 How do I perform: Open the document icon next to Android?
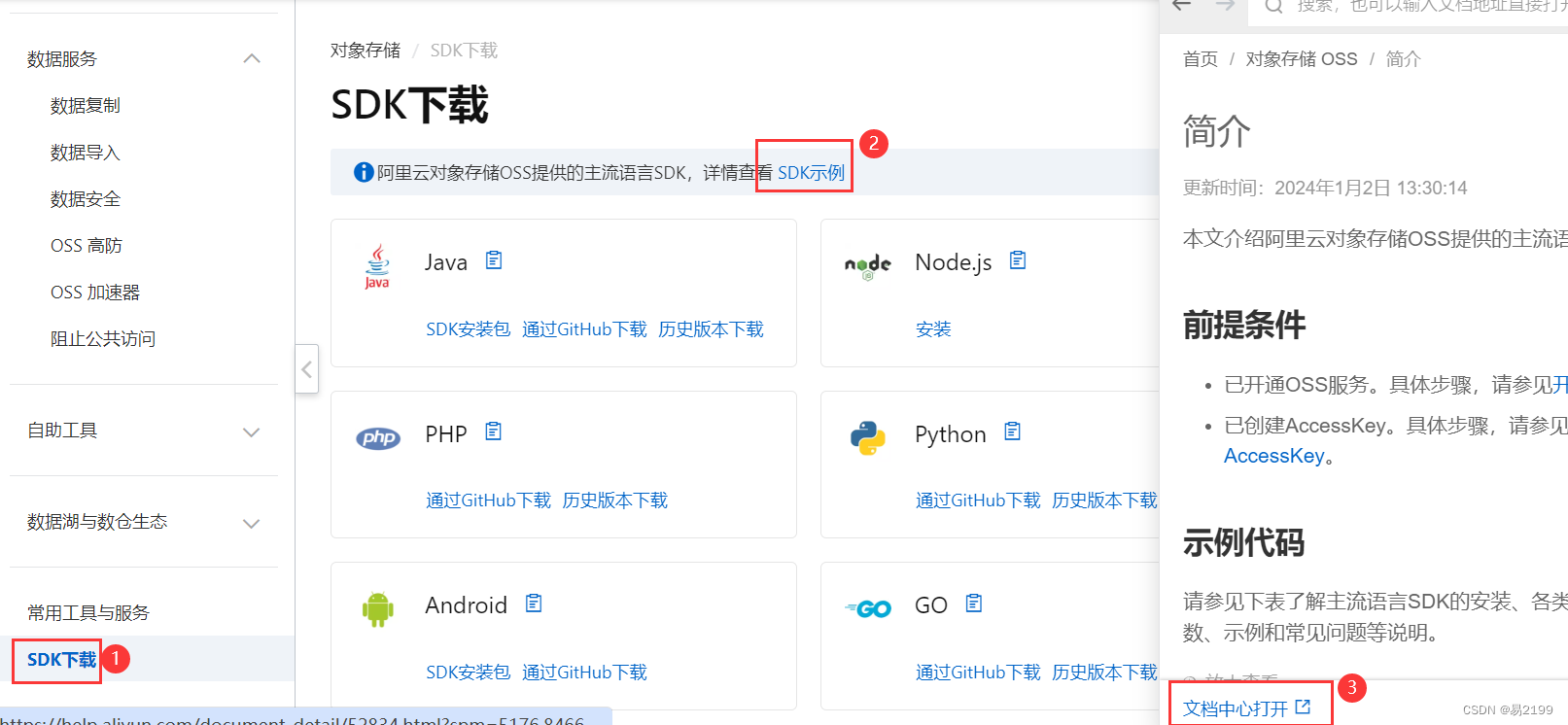pos(534,604)
